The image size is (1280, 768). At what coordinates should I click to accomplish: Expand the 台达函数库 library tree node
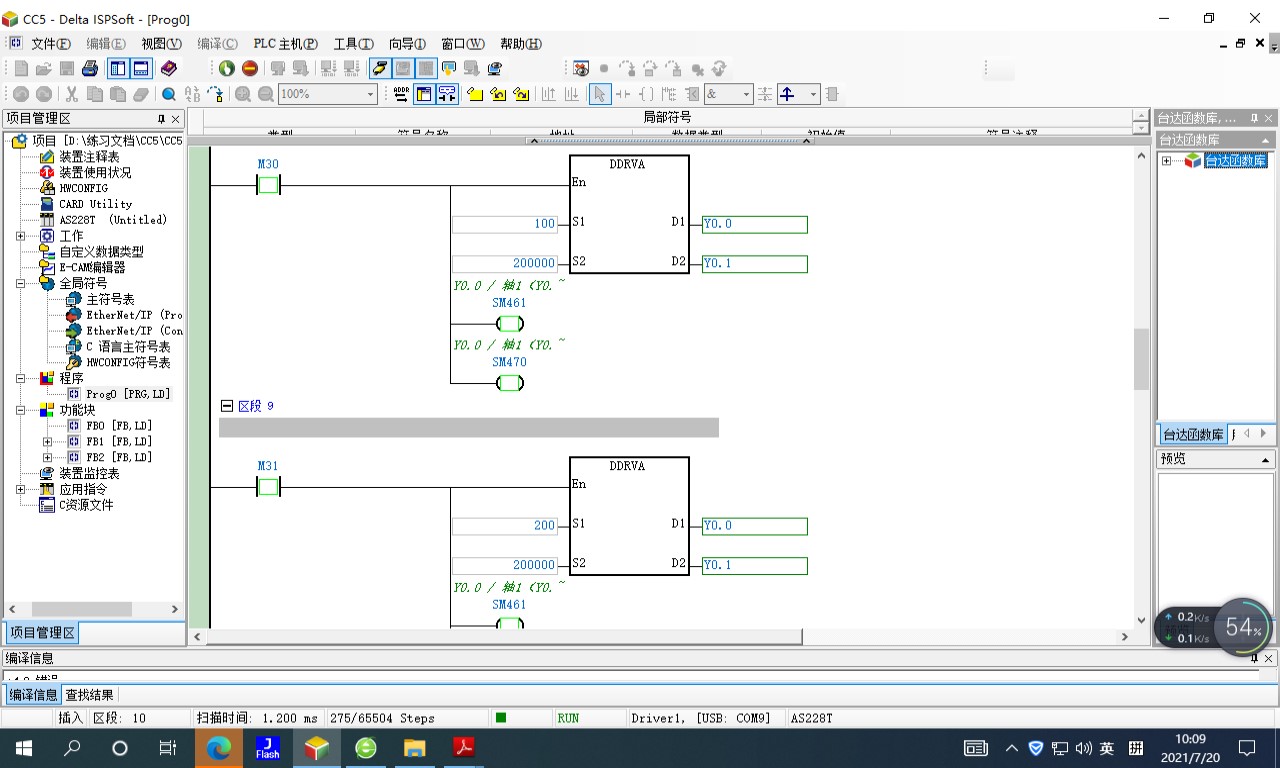click(1166, 161)
